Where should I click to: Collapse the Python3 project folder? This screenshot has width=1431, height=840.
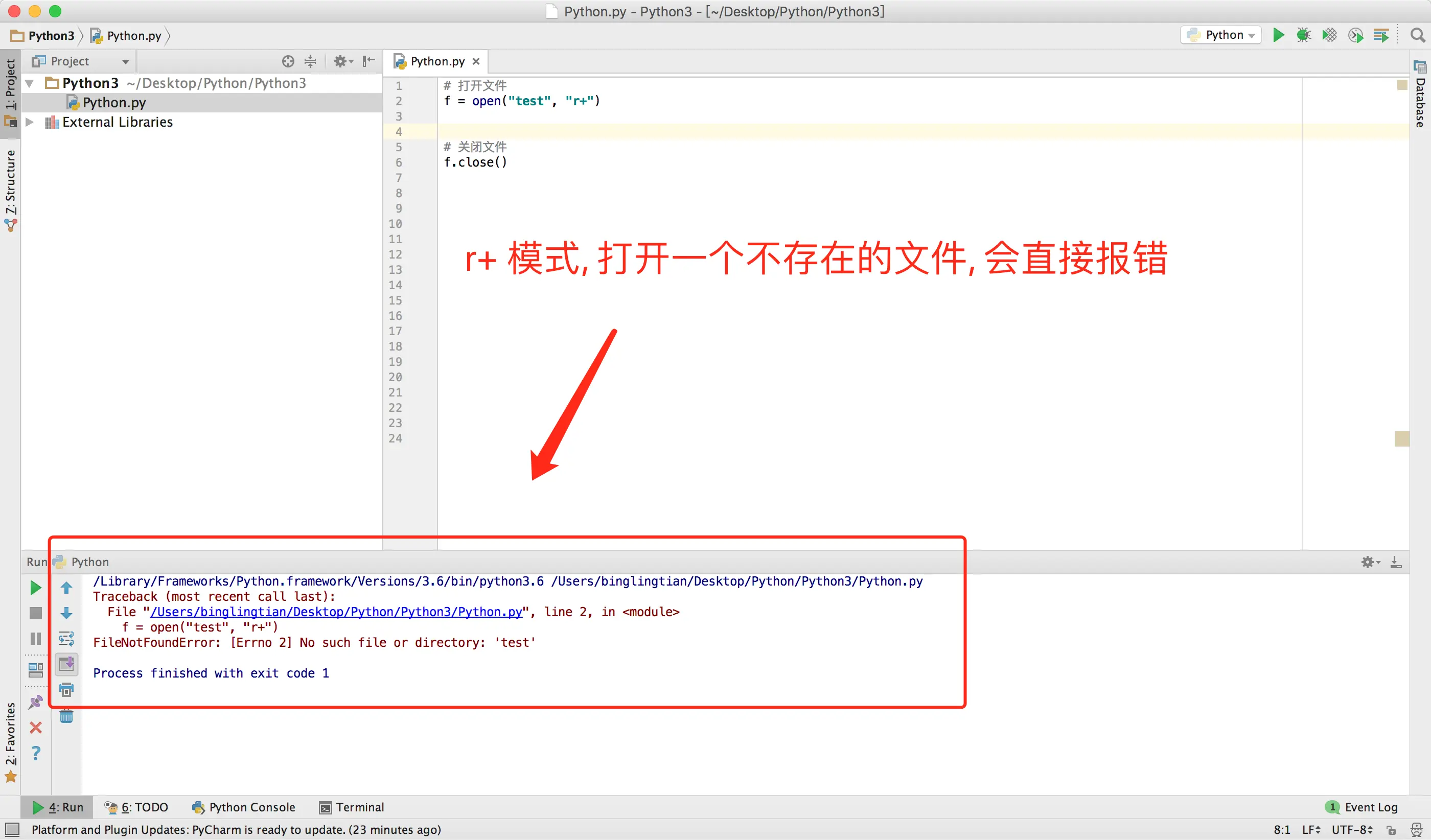pos(30,83)
